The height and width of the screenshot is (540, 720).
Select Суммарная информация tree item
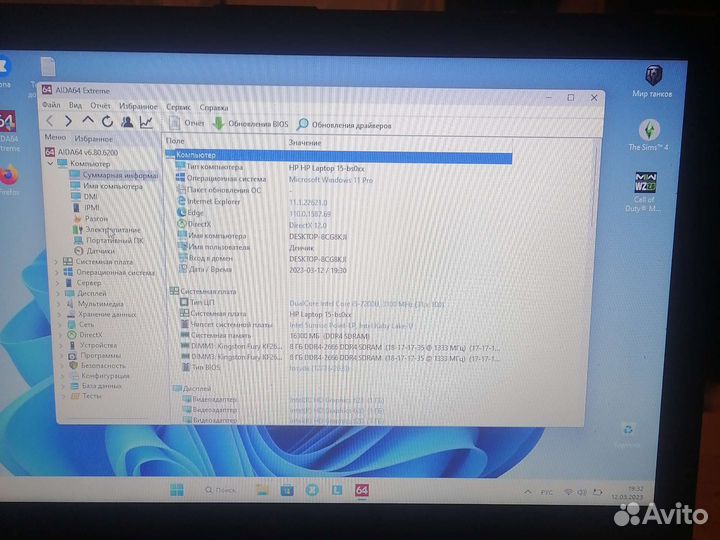point(113,175)
